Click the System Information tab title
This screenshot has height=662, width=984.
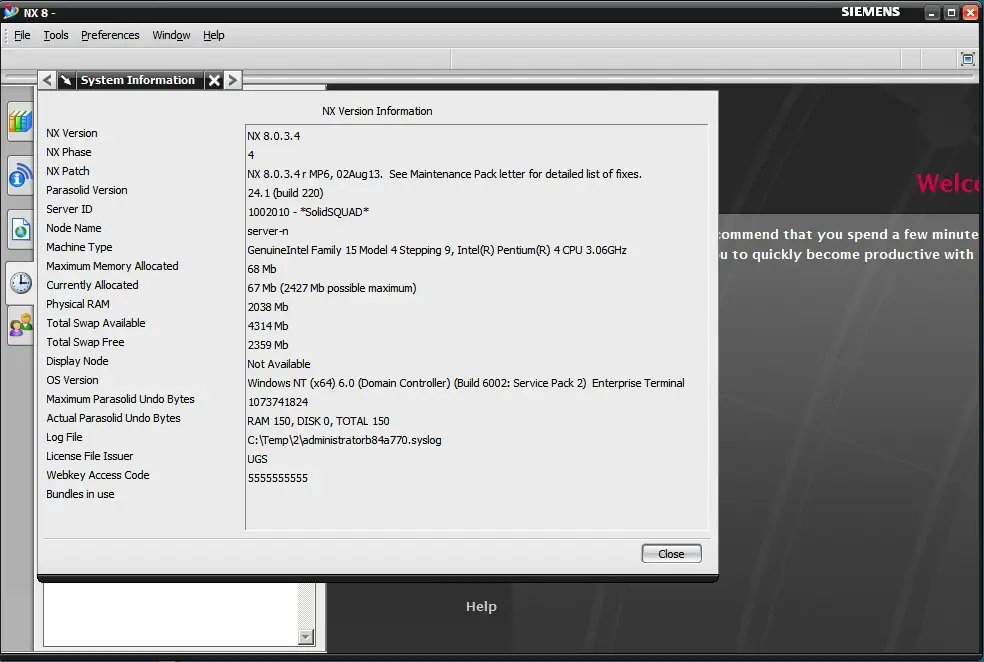click(137, 80)
